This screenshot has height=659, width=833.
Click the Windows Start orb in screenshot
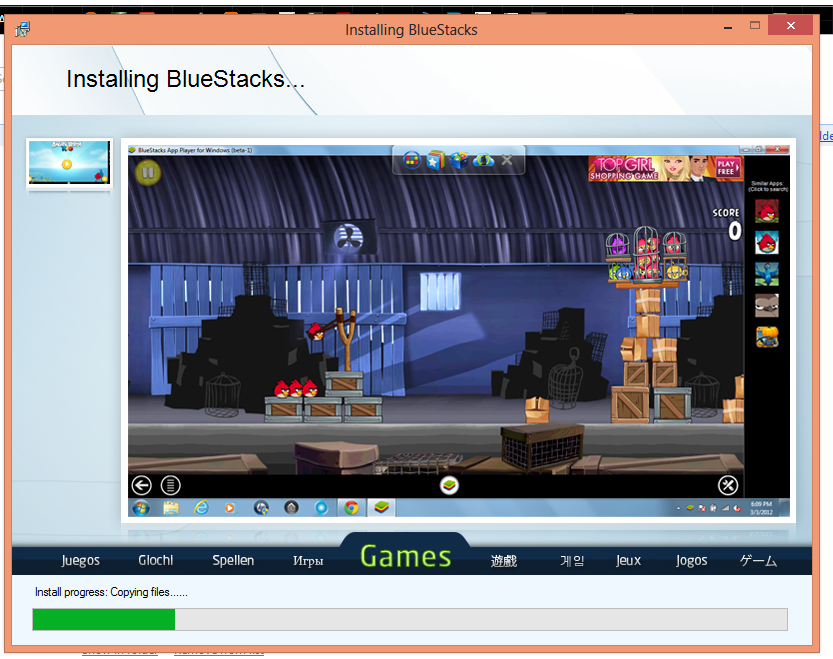141,508
